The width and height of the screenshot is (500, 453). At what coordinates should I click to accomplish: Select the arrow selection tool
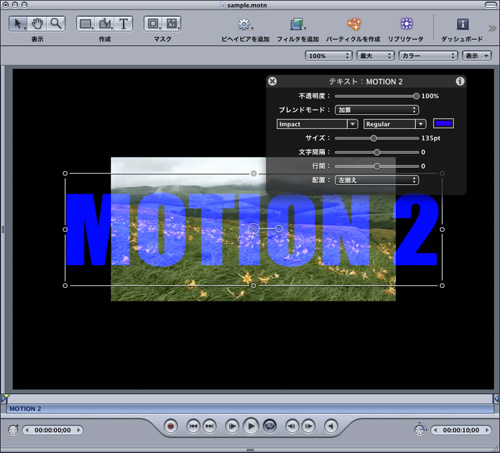(18, 24)
